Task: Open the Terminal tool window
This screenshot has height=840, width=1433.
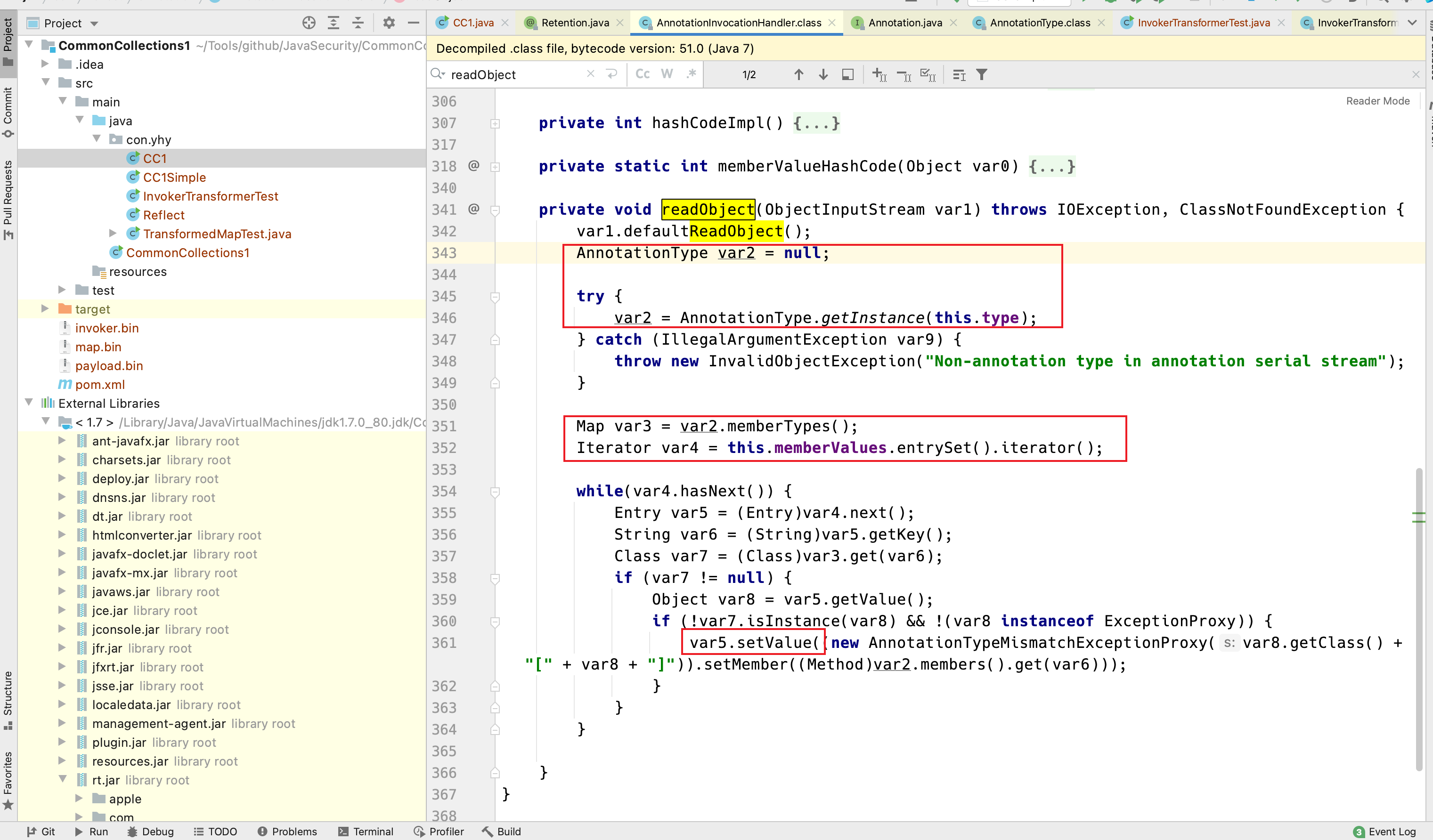Action: 366,831
